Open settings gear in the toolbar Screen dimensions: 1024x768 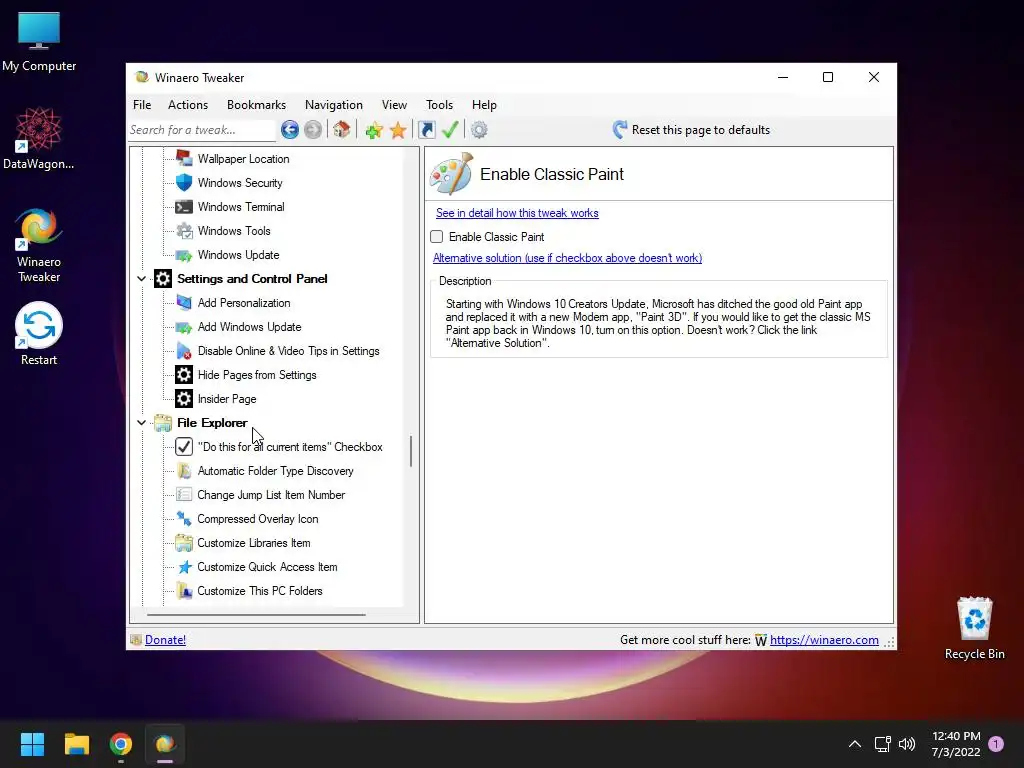pyautogui.click(x=479, y=130)
